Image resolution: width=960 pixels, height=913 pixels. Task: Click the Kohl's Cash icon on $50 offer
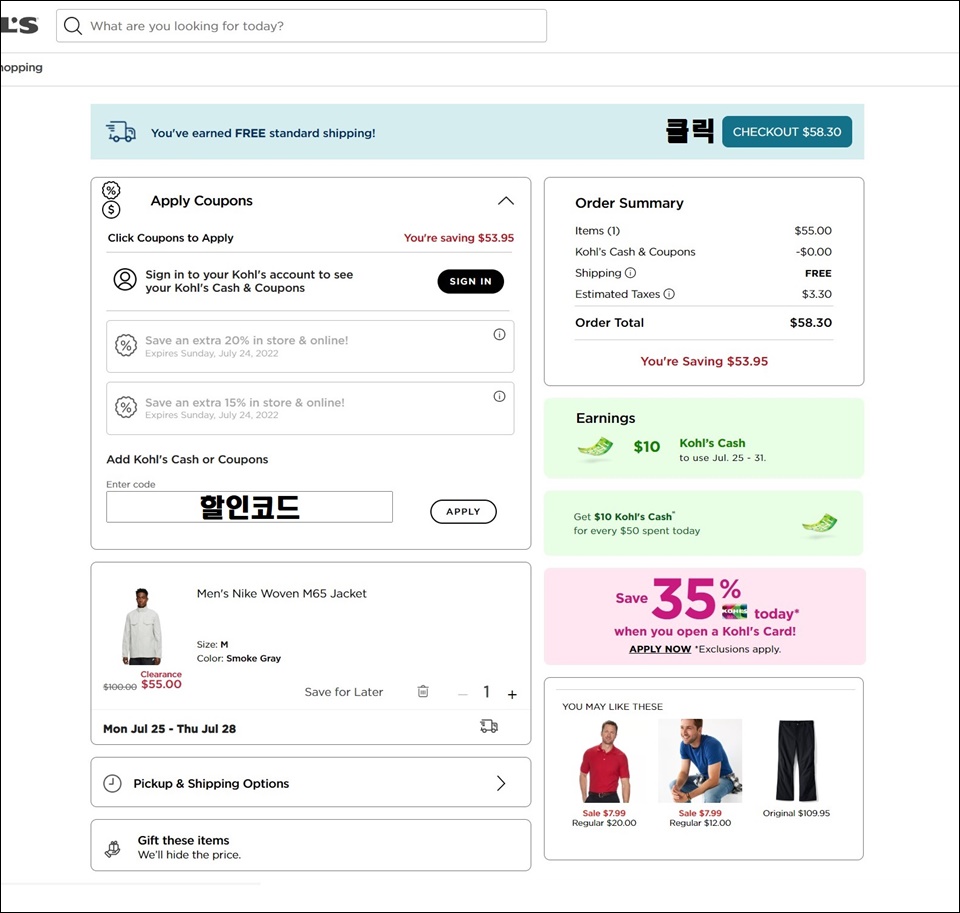point(819,523)
